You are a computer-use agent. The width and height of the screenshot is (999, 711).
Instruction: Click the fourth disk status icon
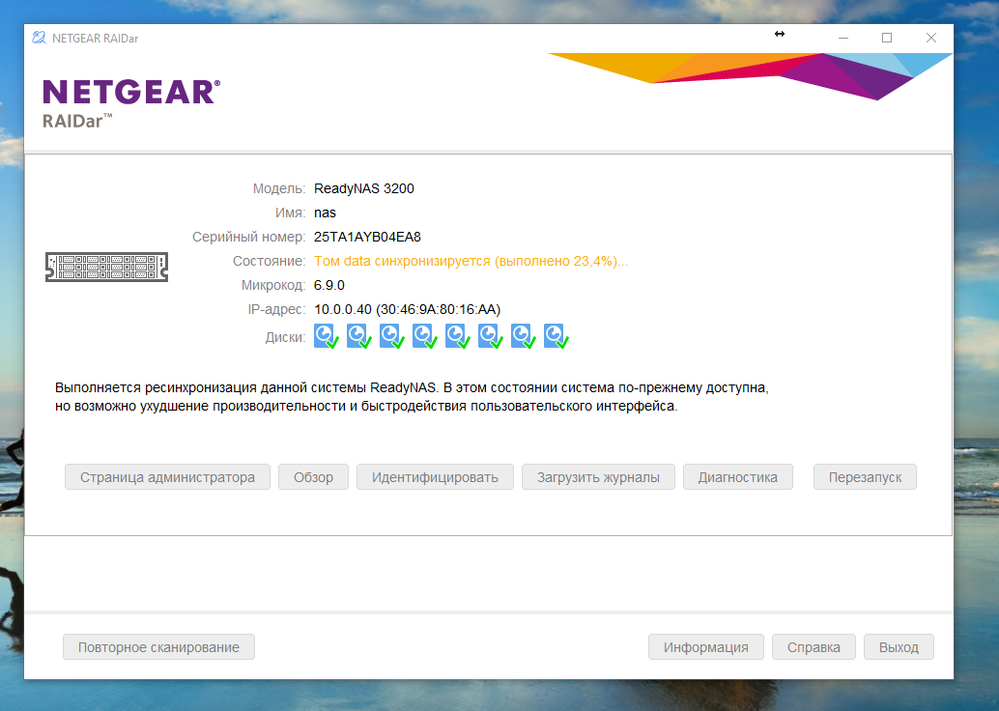point(425,336)
